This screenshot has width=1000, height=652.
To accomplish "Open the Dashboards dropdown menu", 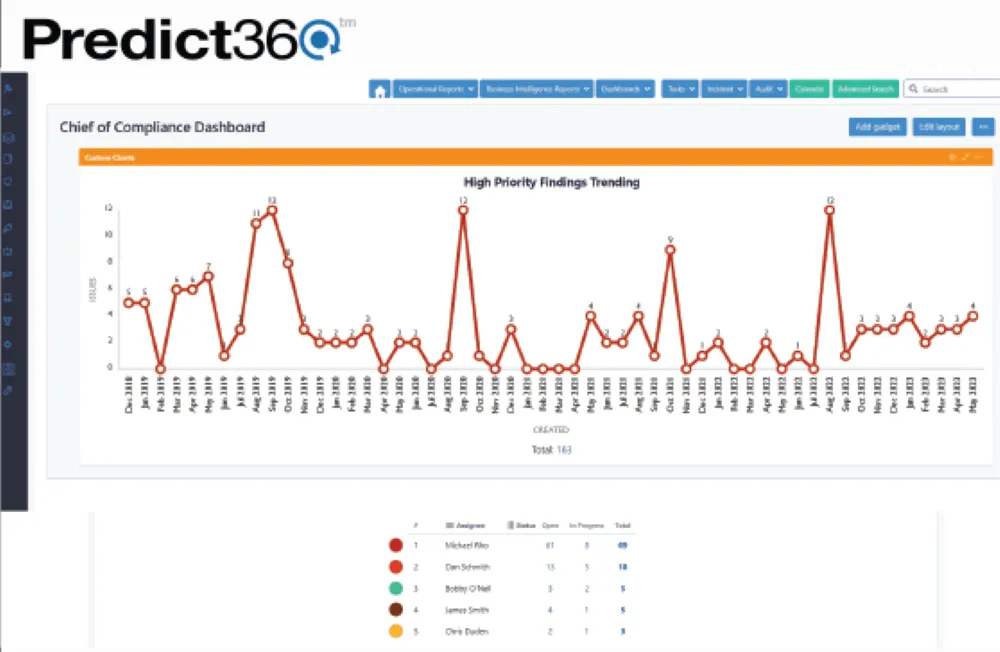I will pos(626,89).
